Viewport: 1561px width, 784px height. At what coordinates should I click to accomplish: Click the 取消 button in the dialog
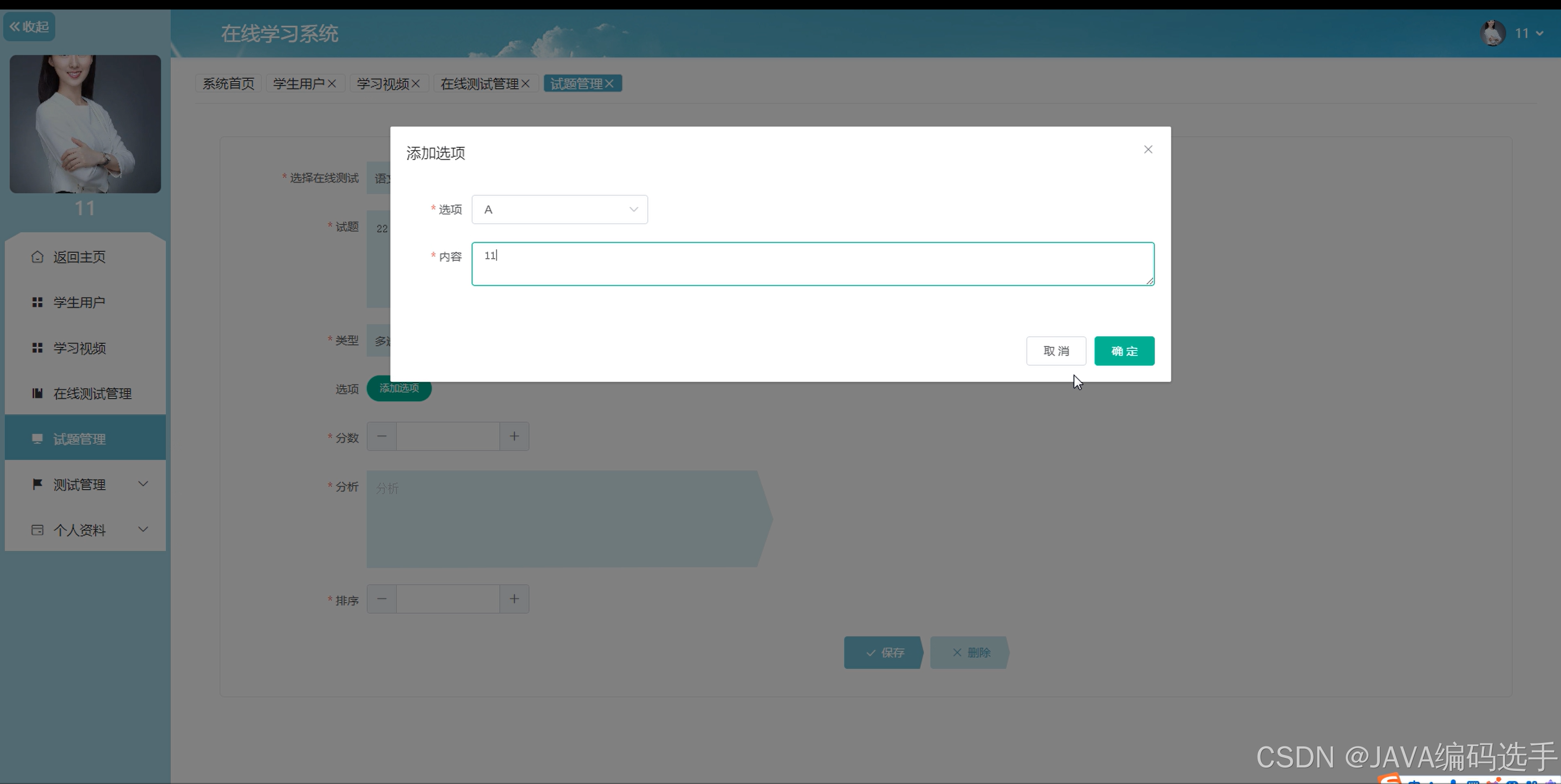click(x=1056, y=351)
